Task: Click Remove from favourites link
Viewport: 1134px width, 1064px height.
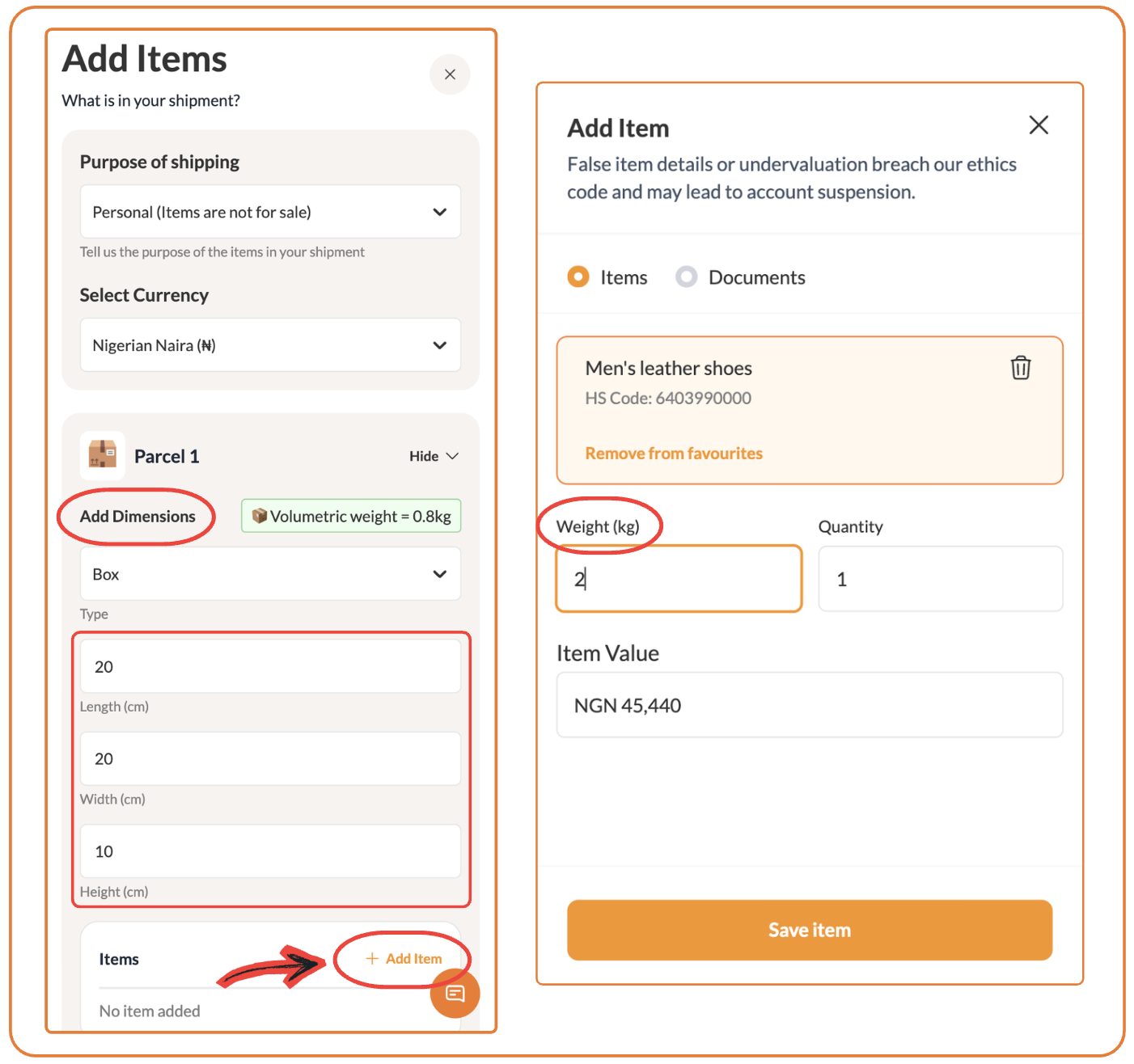Action: click(x=674, y=454)
